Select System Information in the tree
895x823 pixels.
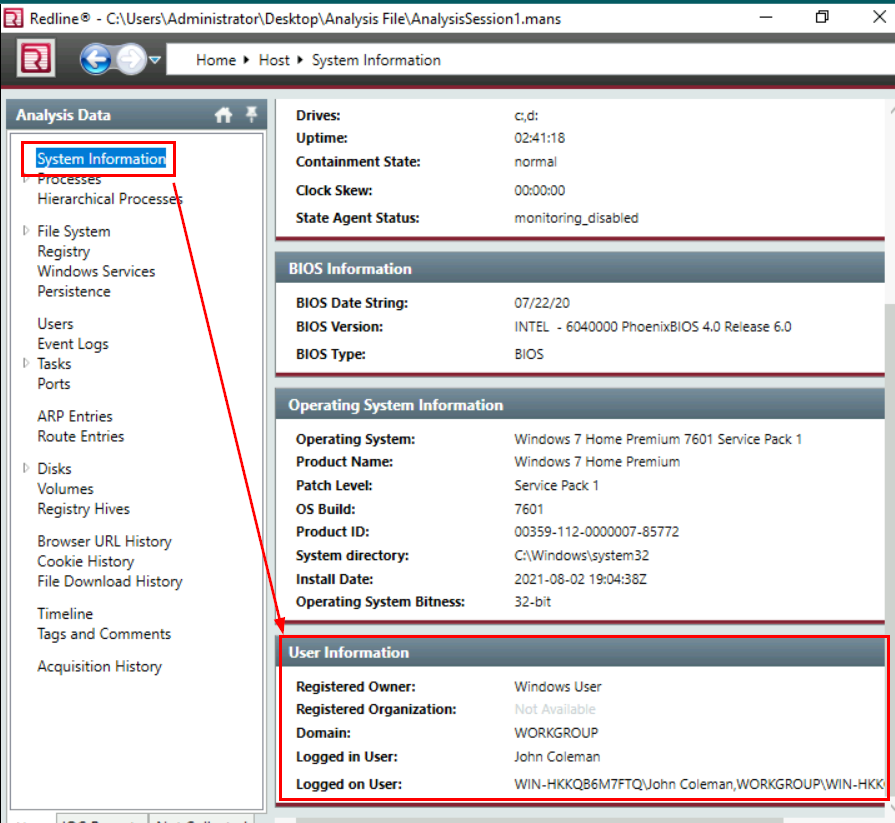tap(101, 159)
